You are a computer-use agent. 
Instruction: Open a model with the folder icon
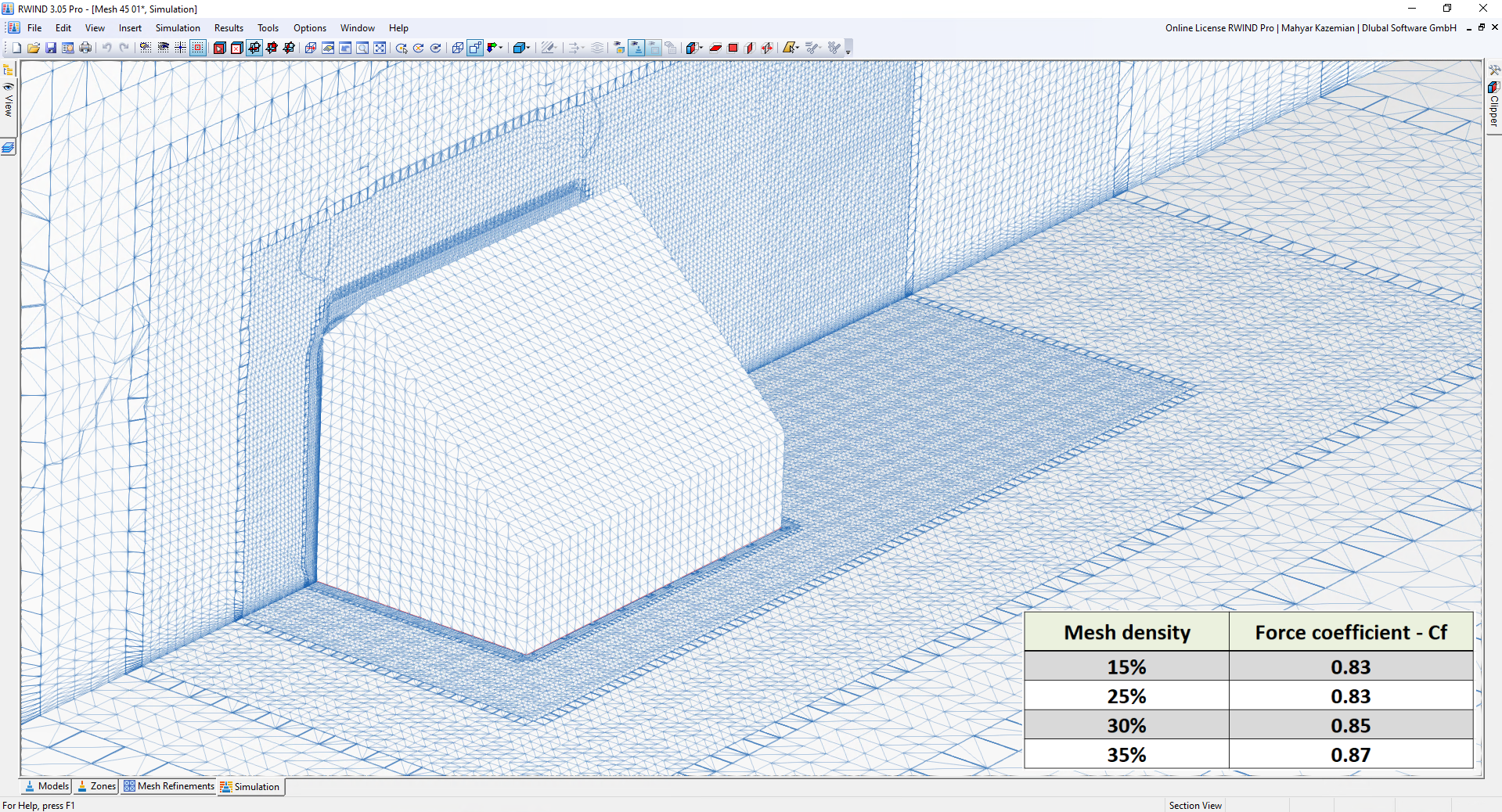click(x=34, y=48)
